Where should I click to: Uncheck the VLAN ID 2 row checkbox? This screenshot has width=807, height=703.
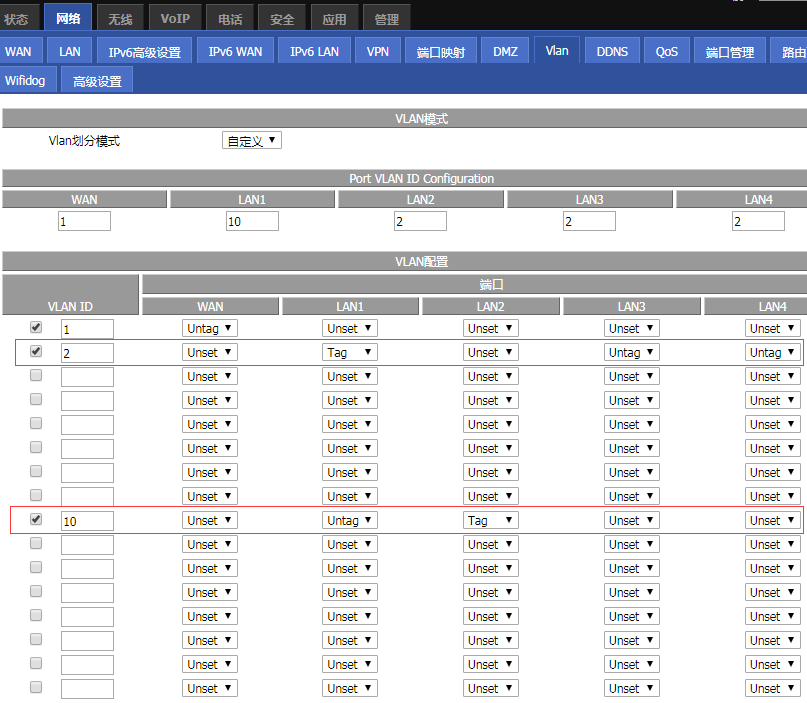[x=36, y=351]
